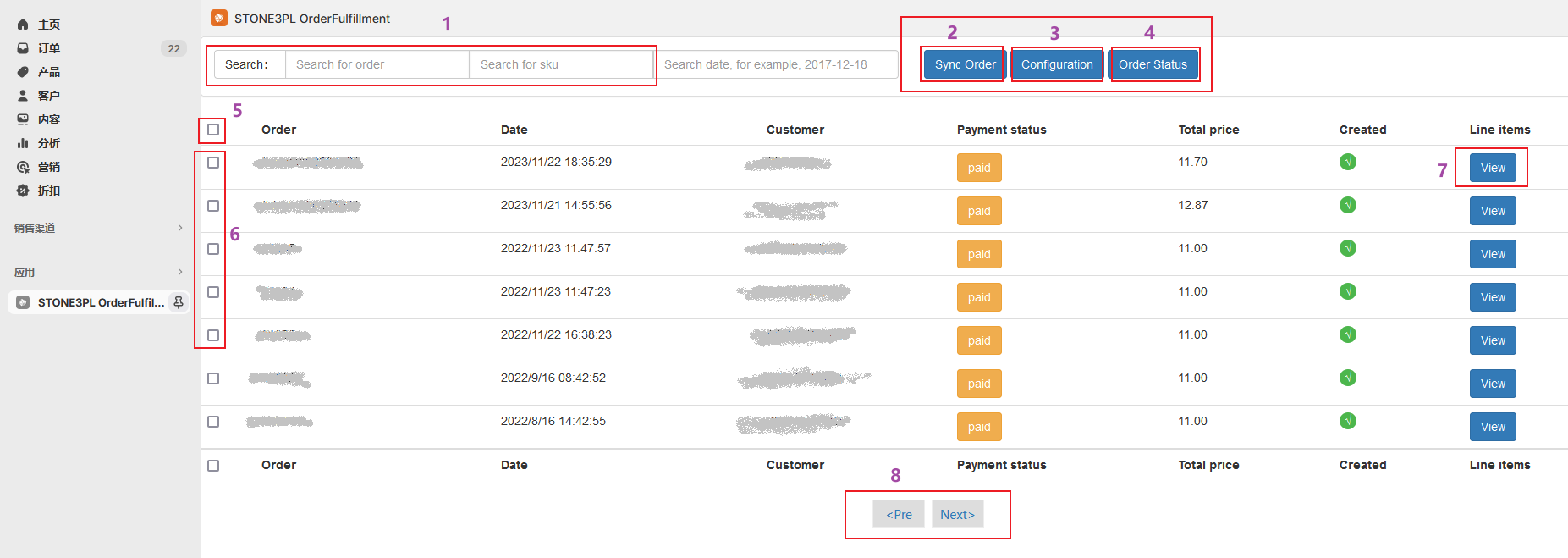This screenshot has height=558, width=1568.
Task: Focus the Search for sku field
Action: [560, 64]
